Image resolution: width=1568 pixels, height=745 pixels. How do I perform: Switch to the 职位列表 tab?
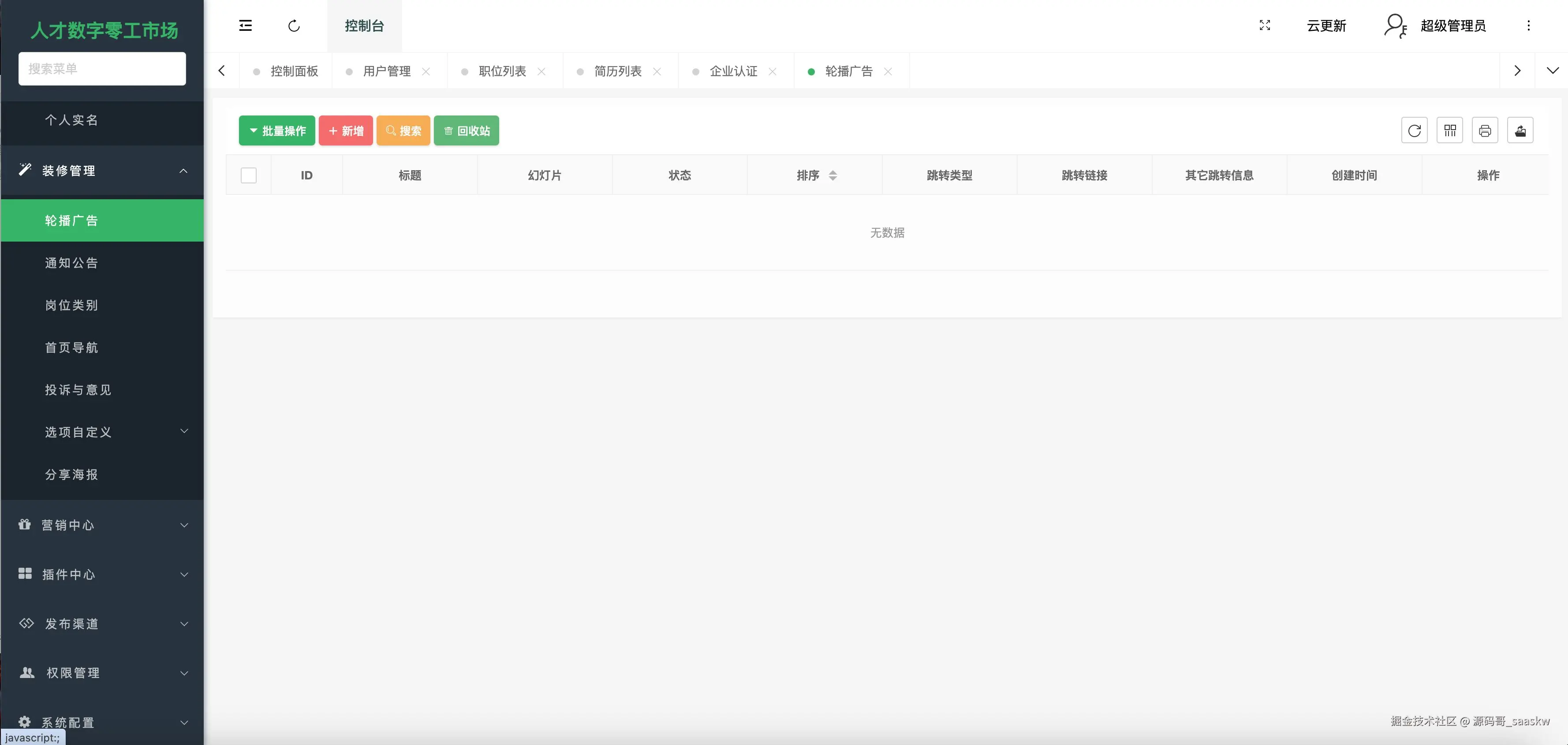(x=502, y=71)
